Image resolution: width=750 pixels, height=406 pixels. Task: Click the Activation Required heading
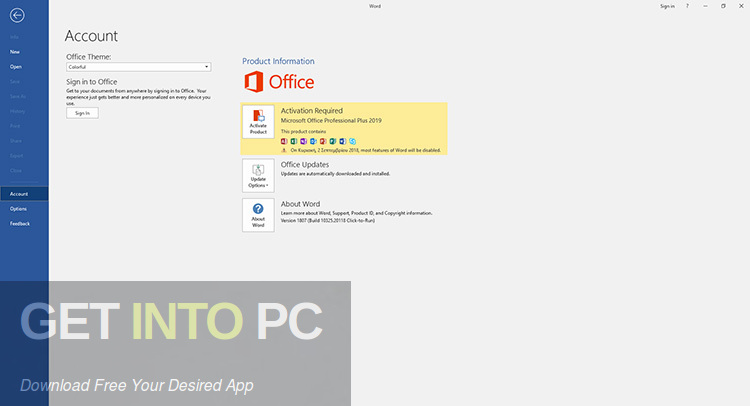pos(311,110)
